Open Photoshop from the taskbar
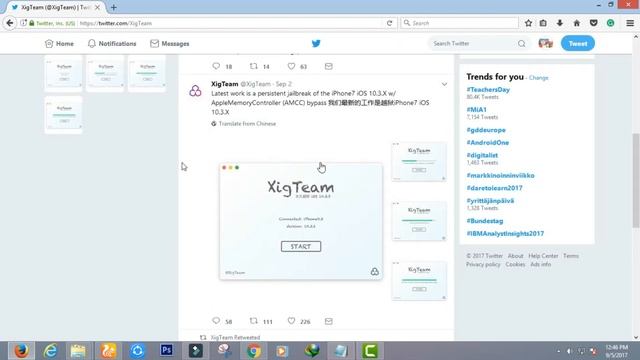640x360 pixels. click(x=166, y=350)
